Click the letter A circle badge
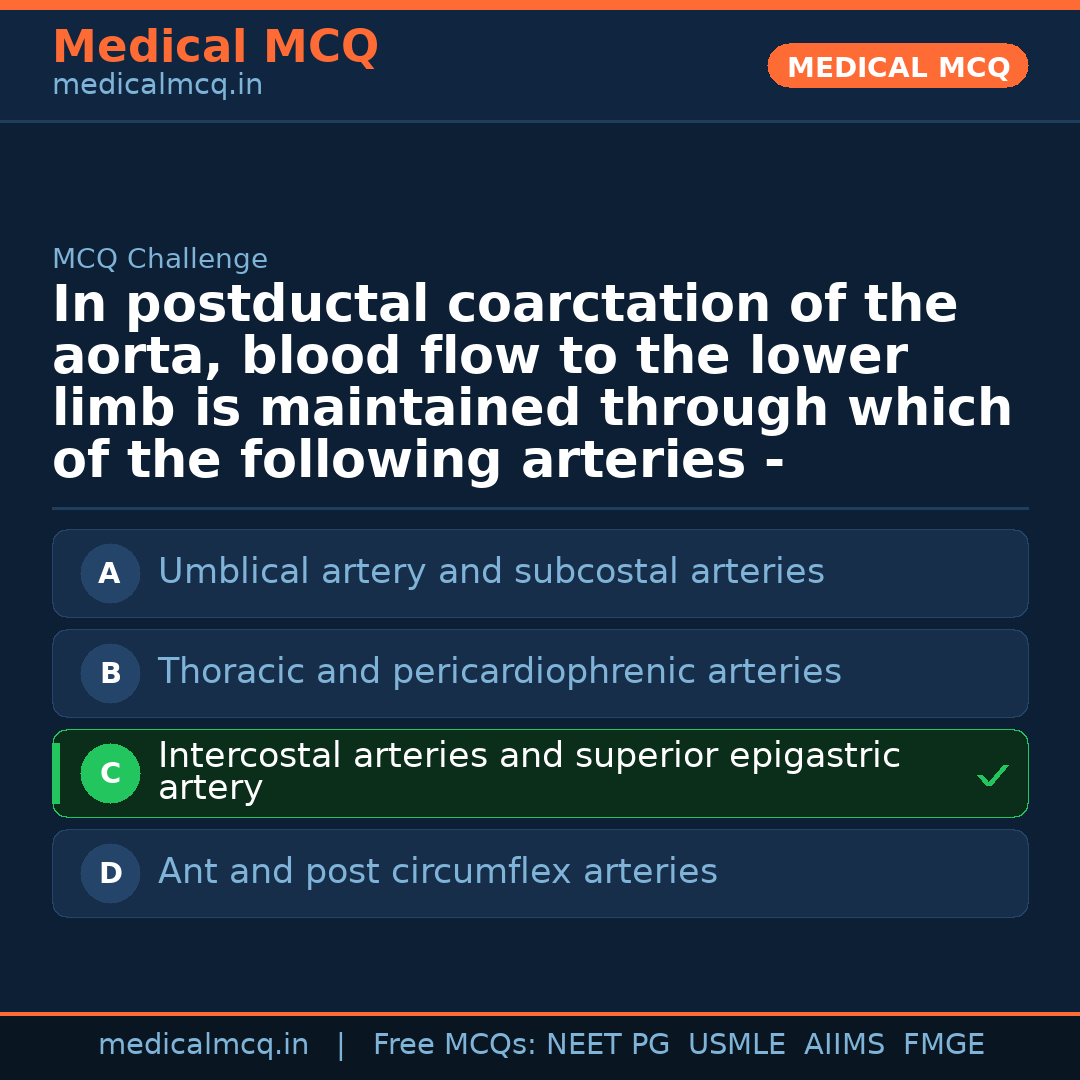This screenshot has height=1080, width=1080. point(110,573)
